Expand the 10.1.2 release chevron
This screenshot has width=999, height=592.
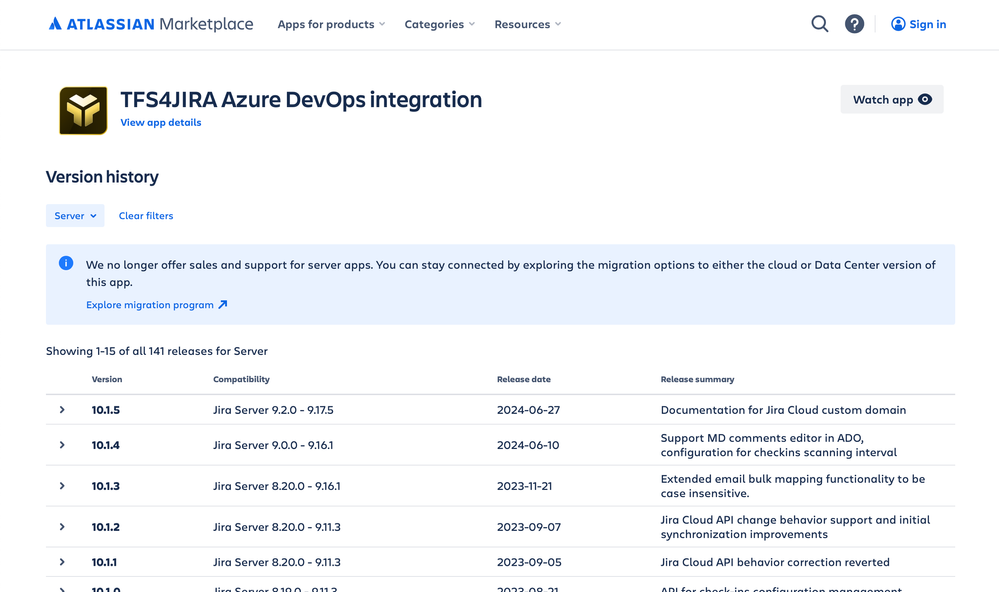[62, 527]
